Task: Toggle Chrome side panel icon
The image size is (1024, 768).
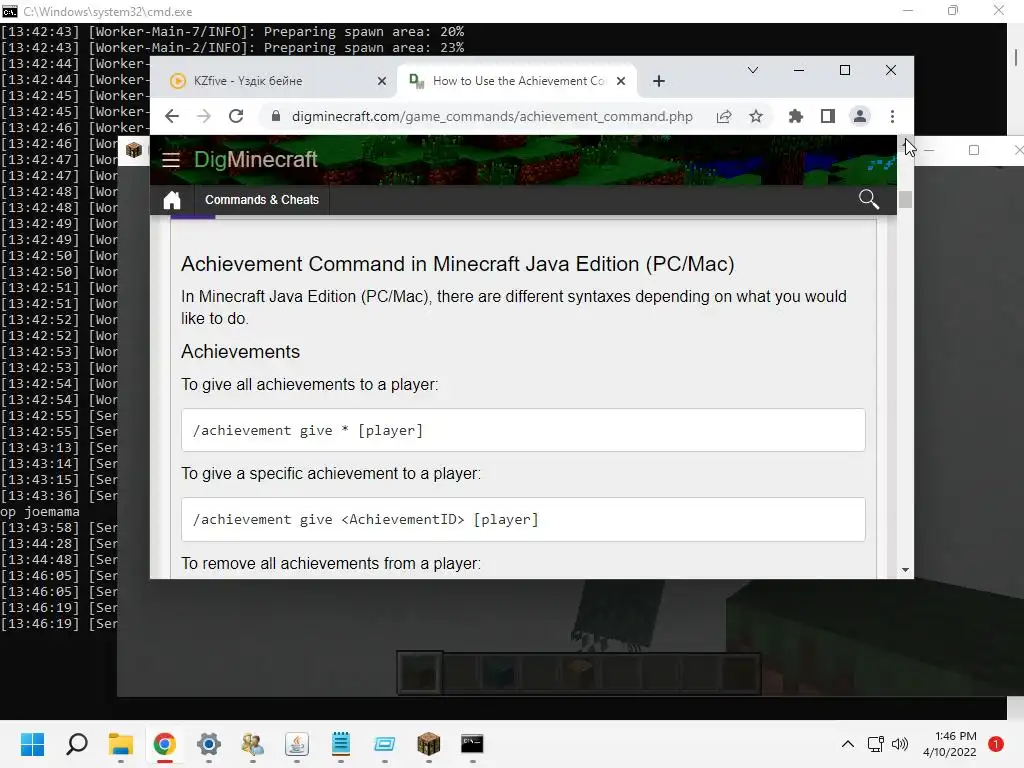Action: [x=827, y=116]
